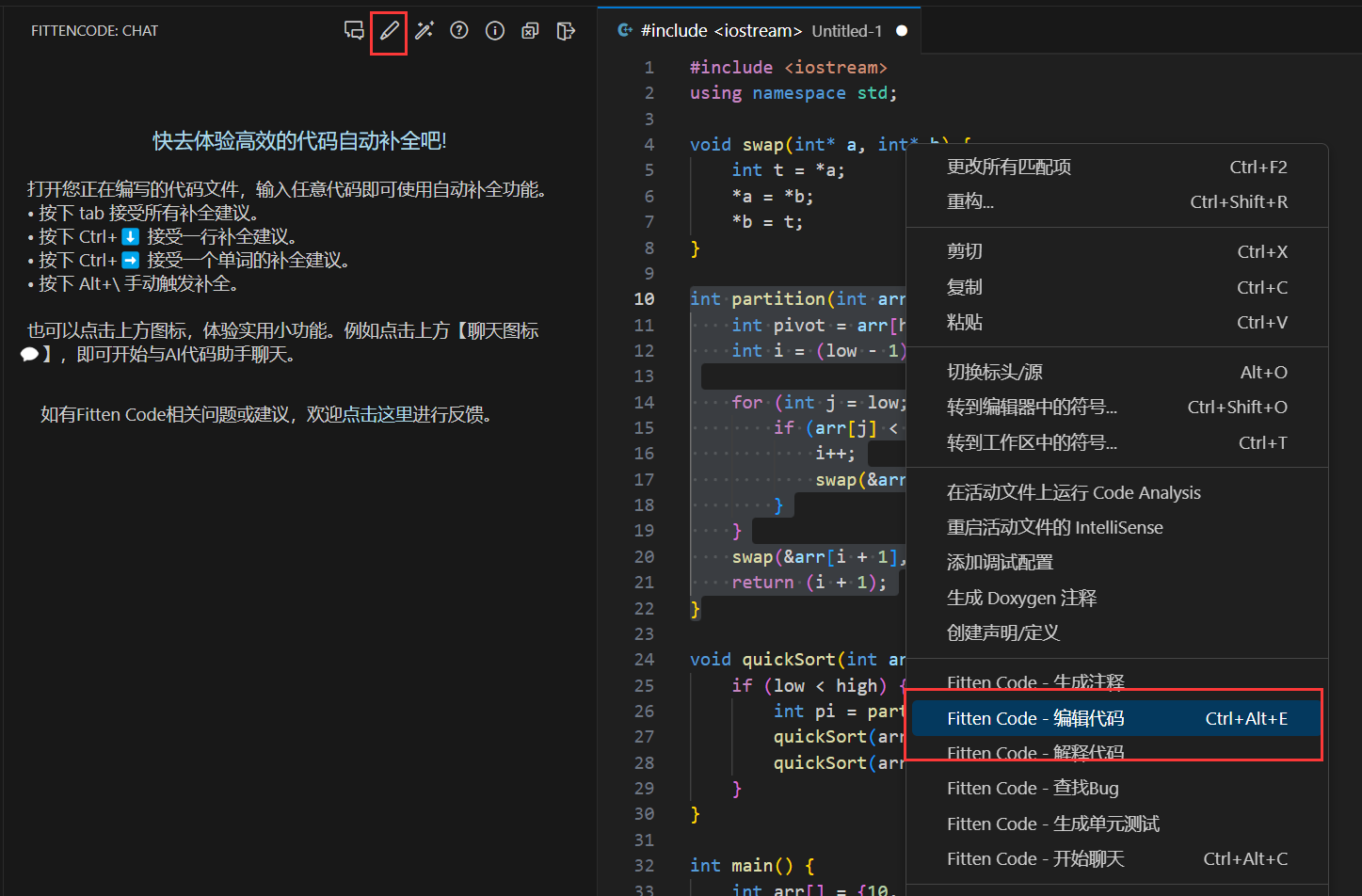Choose Fitten Code - 解释代码

(1117, 754)
